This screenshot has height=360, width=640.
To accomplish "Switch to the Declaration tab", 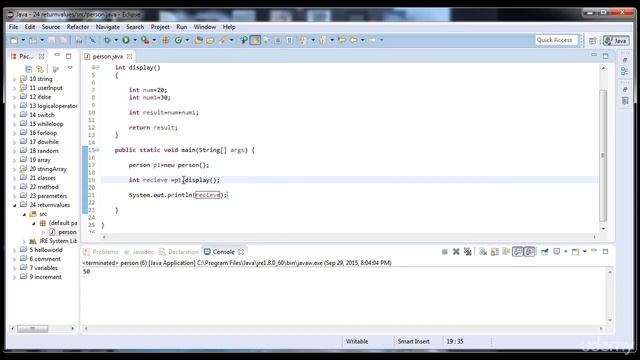I will click(x=179, y=252).
